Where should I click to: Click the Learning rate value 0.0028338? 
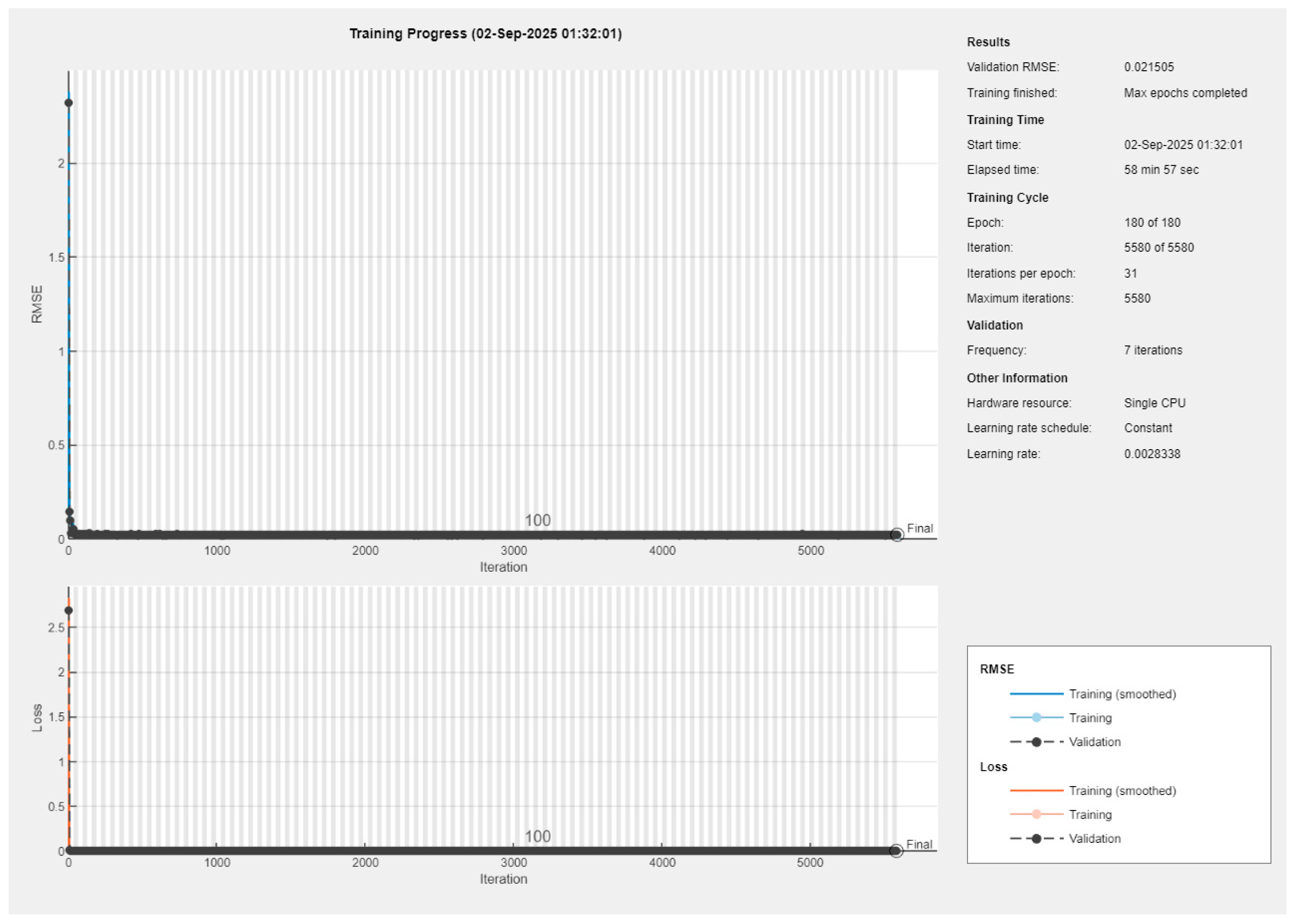(1152, 454)
